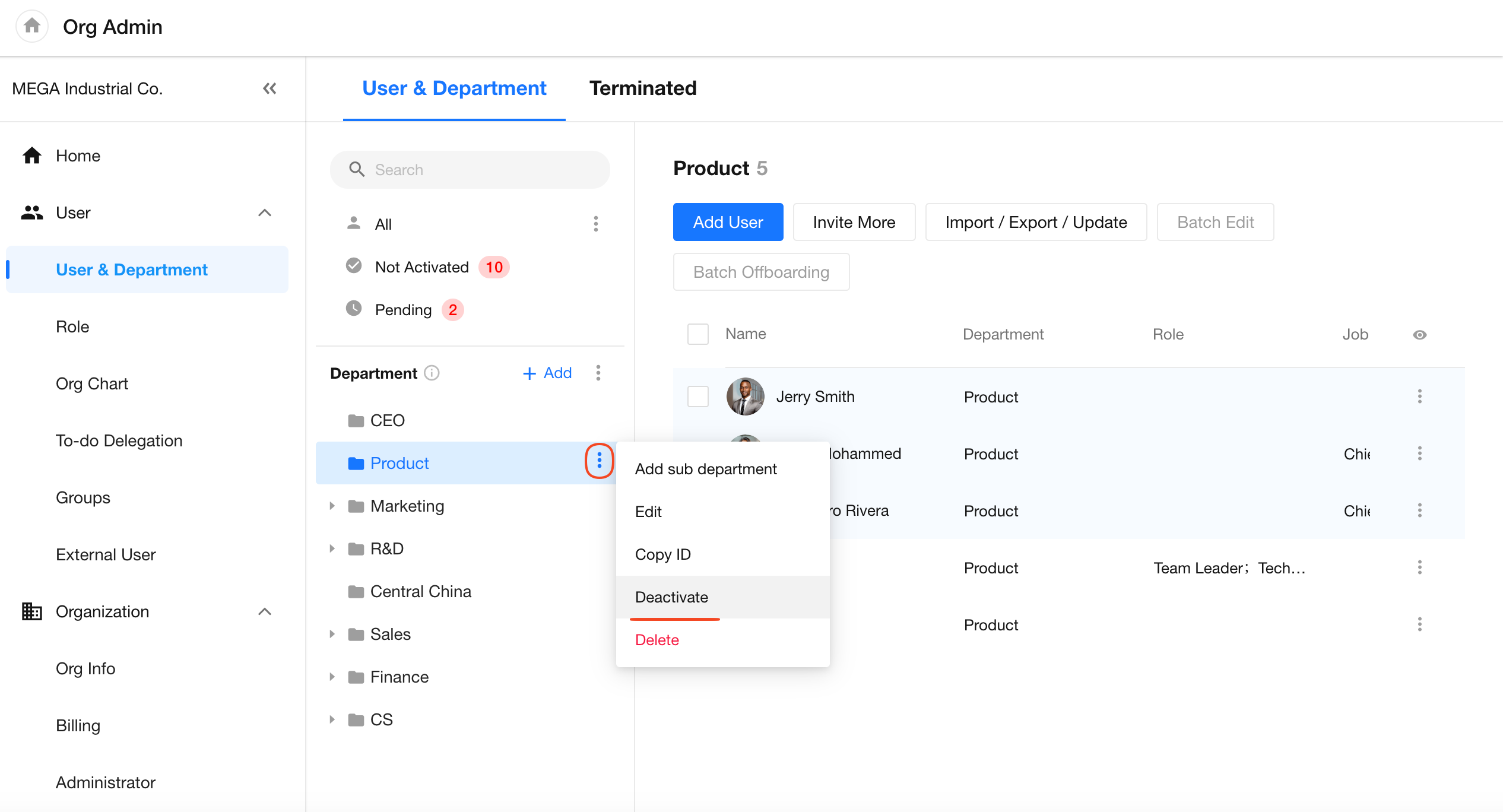Check the select-all checkbox in header
This screenshot has height=812, width=1503.
[697, 334]
